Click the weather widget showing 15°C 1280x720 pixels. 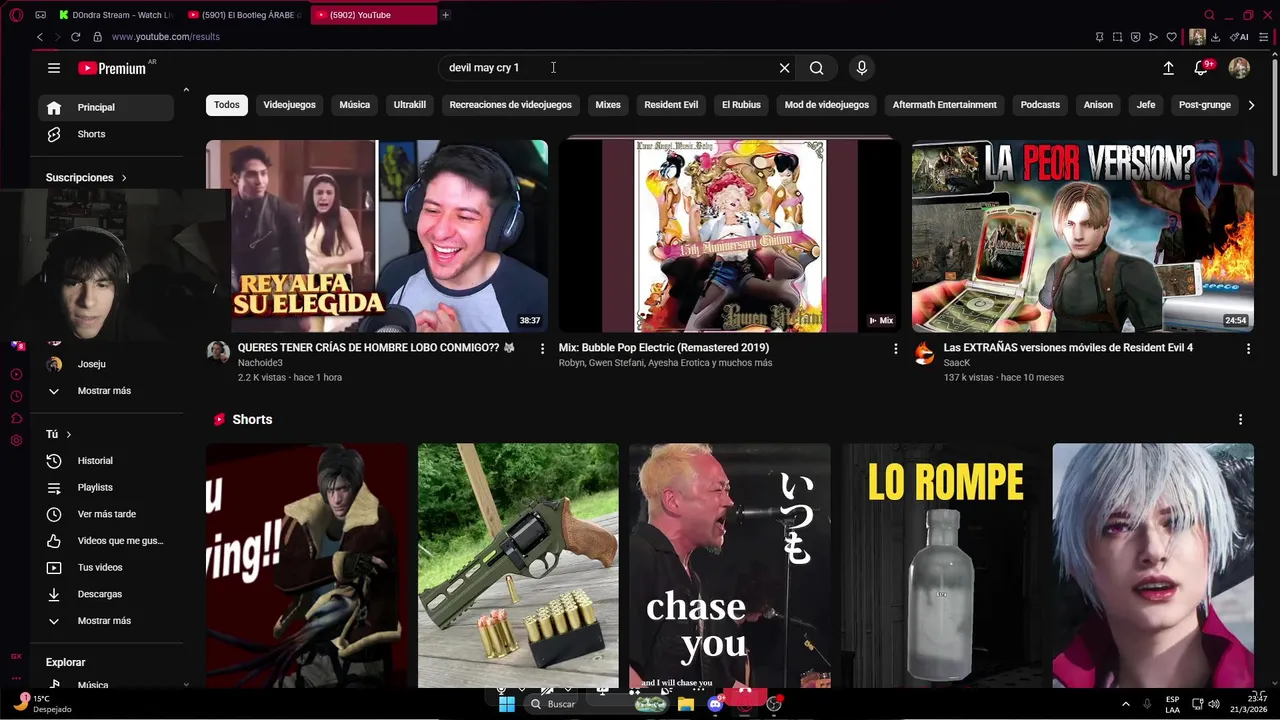(42, 703)
